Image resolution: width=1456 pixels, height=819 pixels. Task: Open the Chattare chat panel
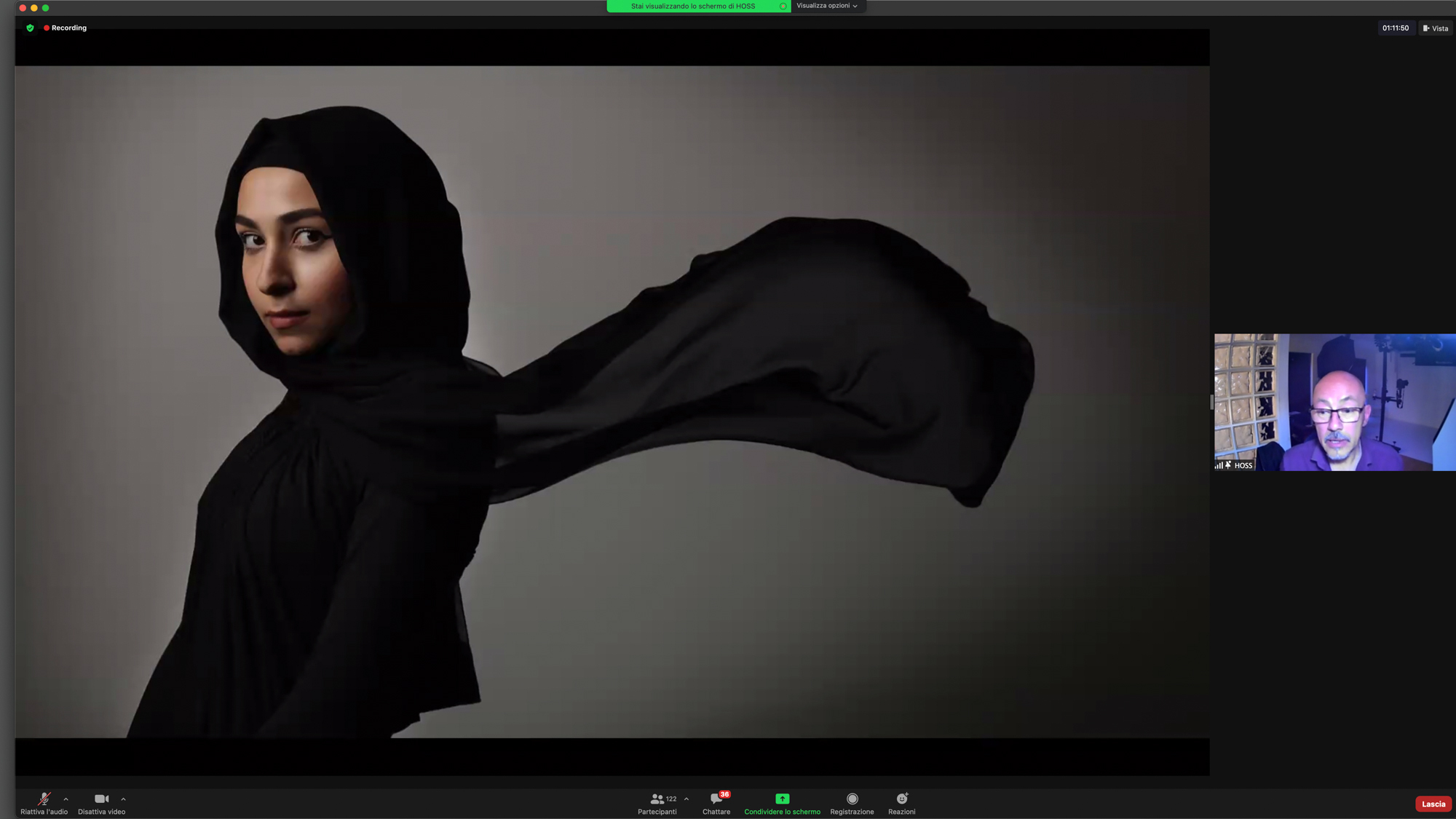click(x=716, y=803)
